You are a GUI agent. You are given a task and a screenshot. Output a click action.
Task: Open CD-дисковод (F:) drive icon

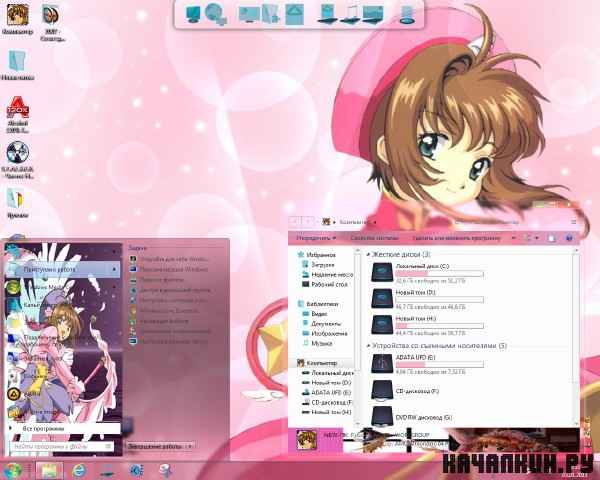click(382, 390)
